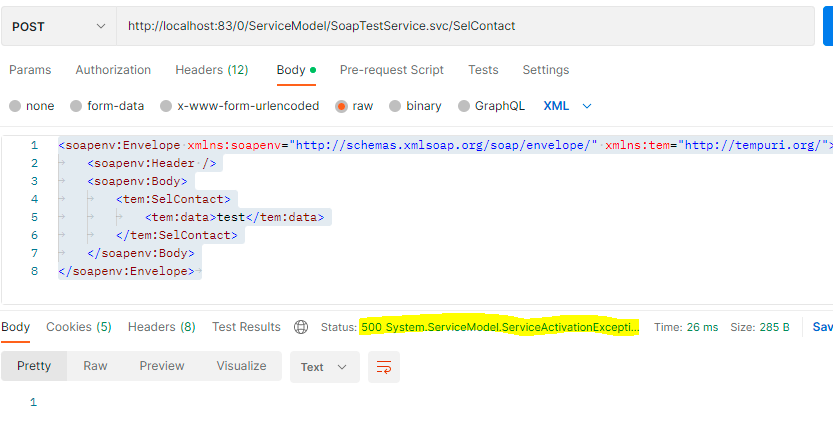Click line number 1 in response pane
Image resolution: width=833 pixels, height=444 pixels.
[33, 402]
